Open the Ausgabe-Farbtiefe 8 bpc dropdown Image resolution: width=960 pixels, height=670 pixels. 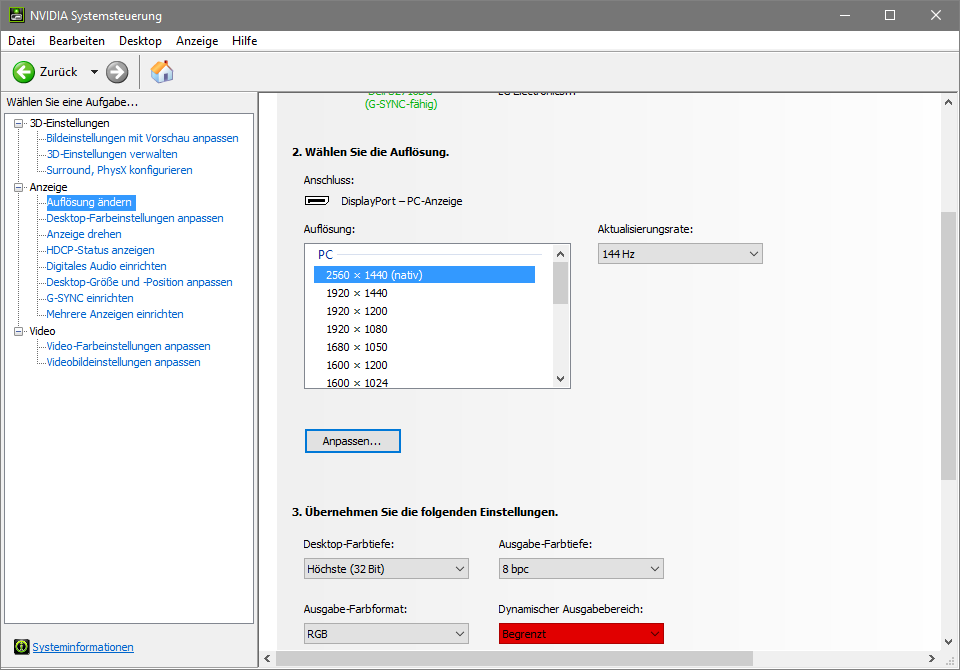tap(581, 569)
